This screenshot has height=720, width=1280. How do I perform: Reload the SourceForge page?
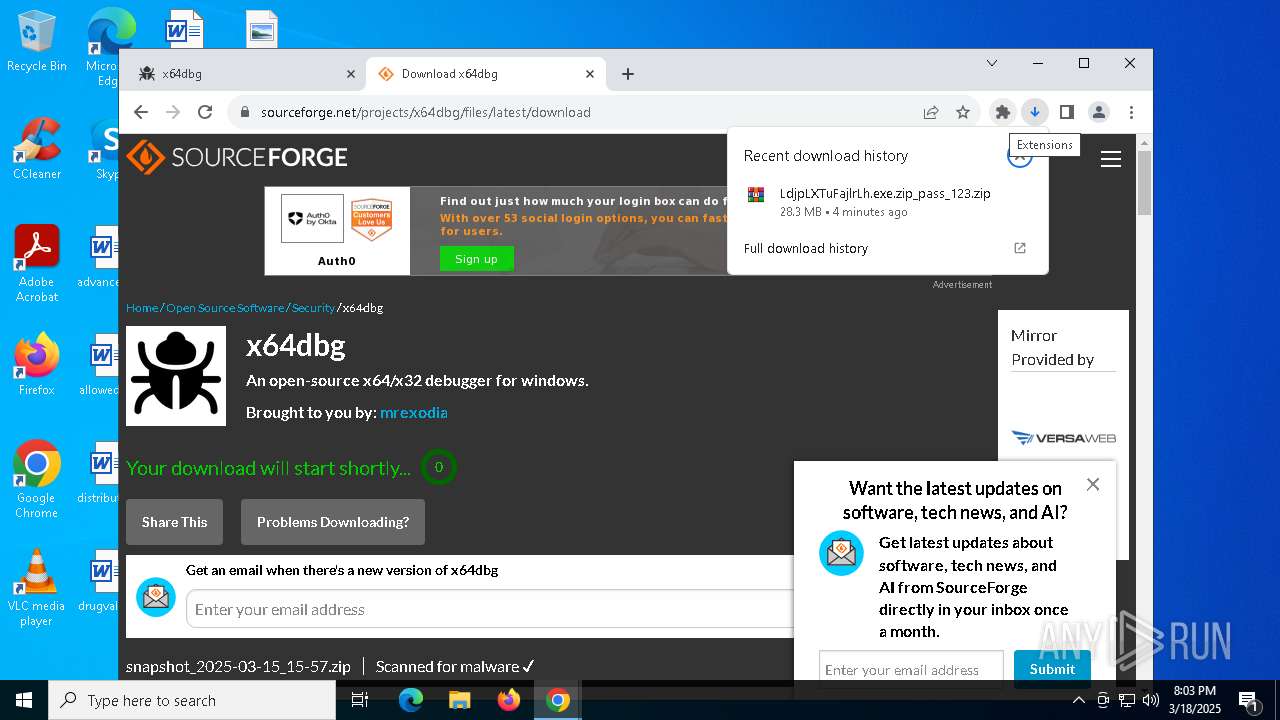(205, 112)
